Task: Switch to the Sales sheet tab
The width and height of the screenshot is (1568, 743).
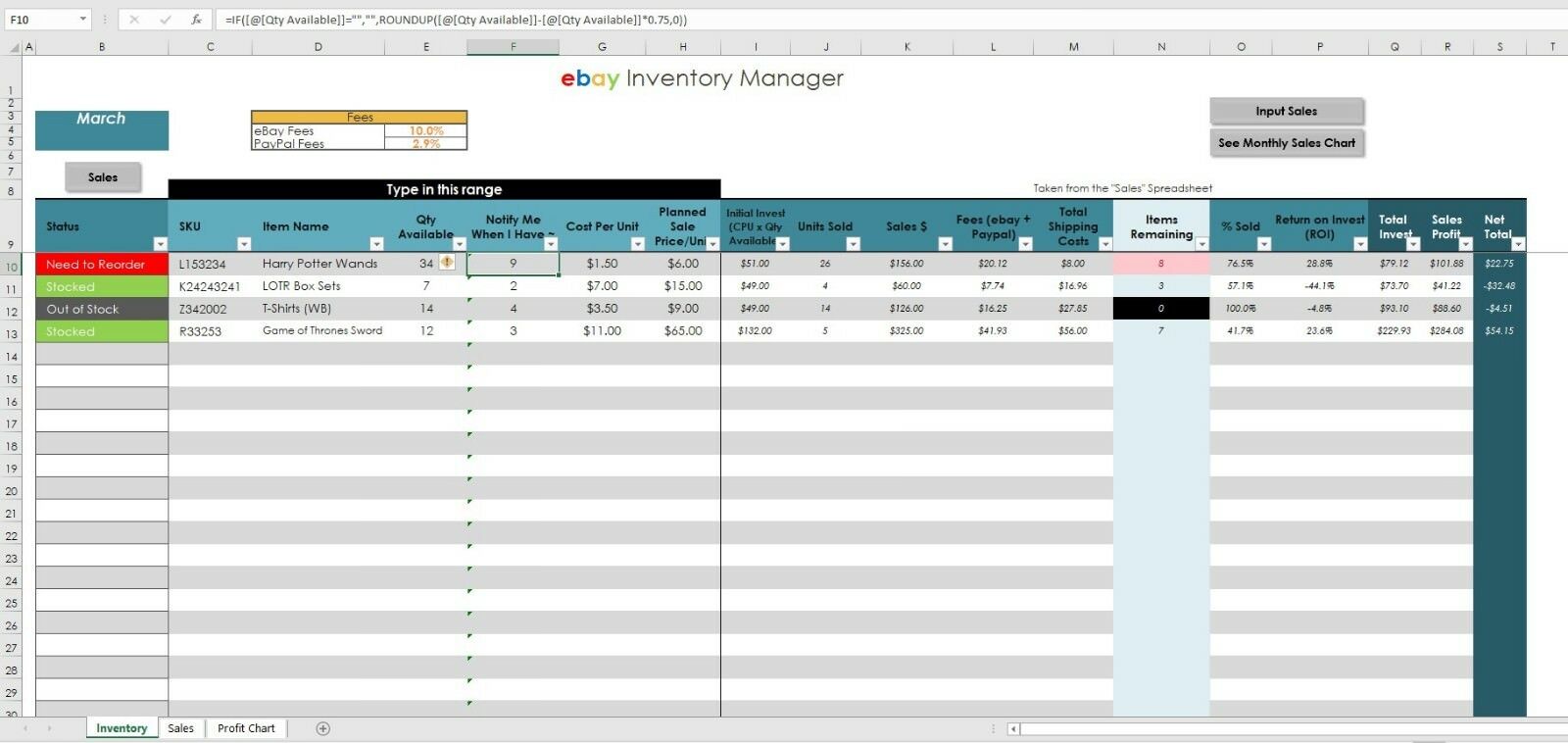Action: [180, 728]
